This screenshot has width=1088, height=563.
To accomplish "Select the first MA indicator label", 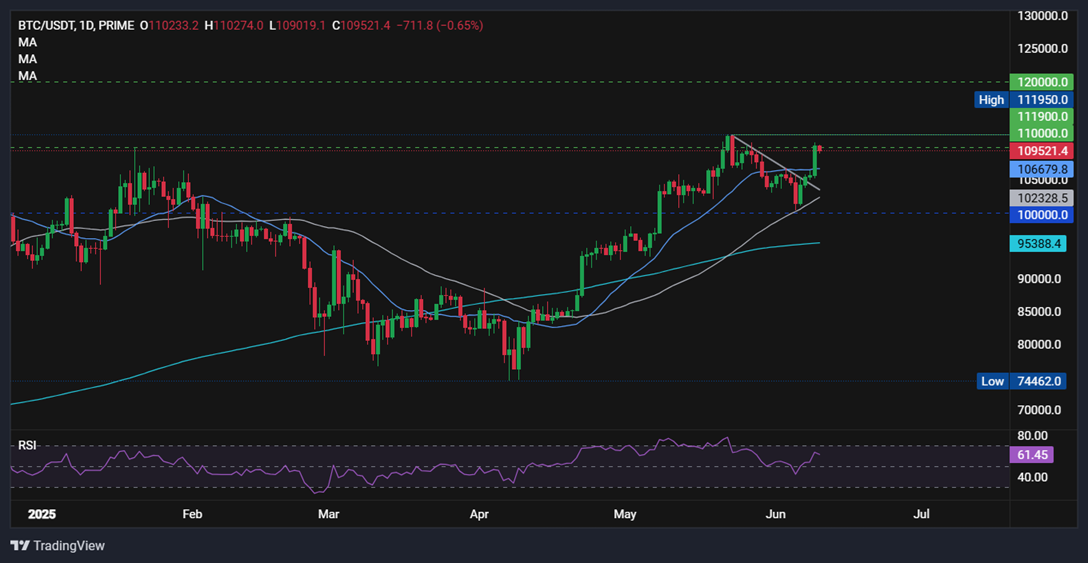I will (28, 42).
